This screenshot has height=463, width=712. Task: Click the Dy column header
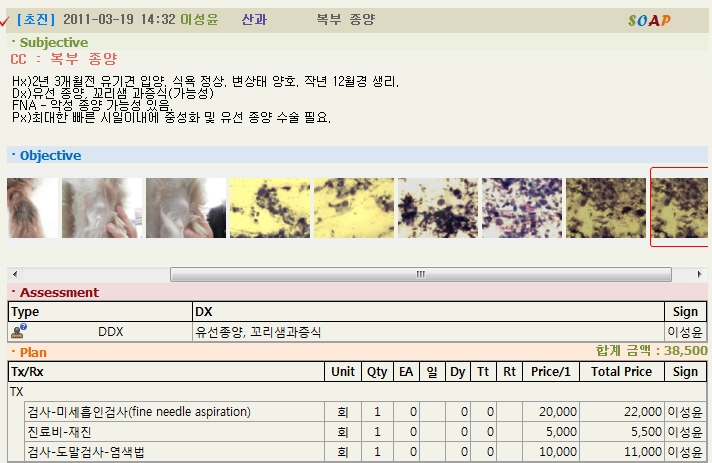pyautogui.click(x=458, y=372)
